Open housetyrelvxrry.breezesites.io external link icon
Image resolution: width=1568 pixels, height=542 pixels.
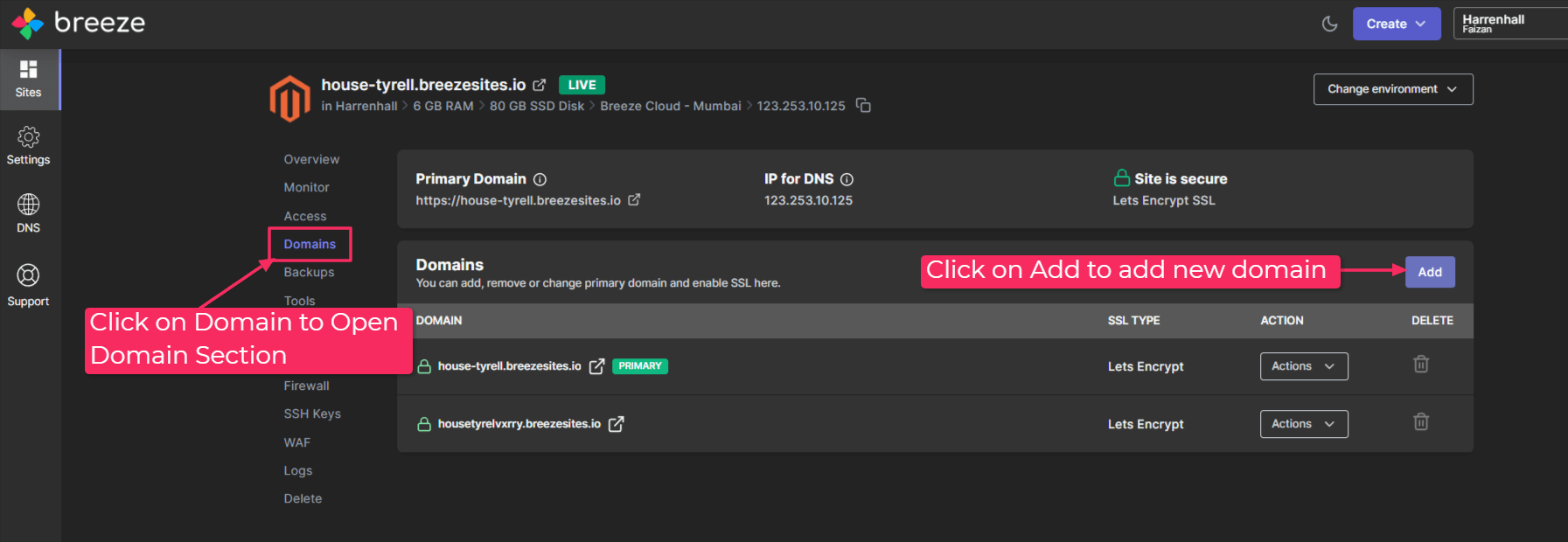(616, 424)
